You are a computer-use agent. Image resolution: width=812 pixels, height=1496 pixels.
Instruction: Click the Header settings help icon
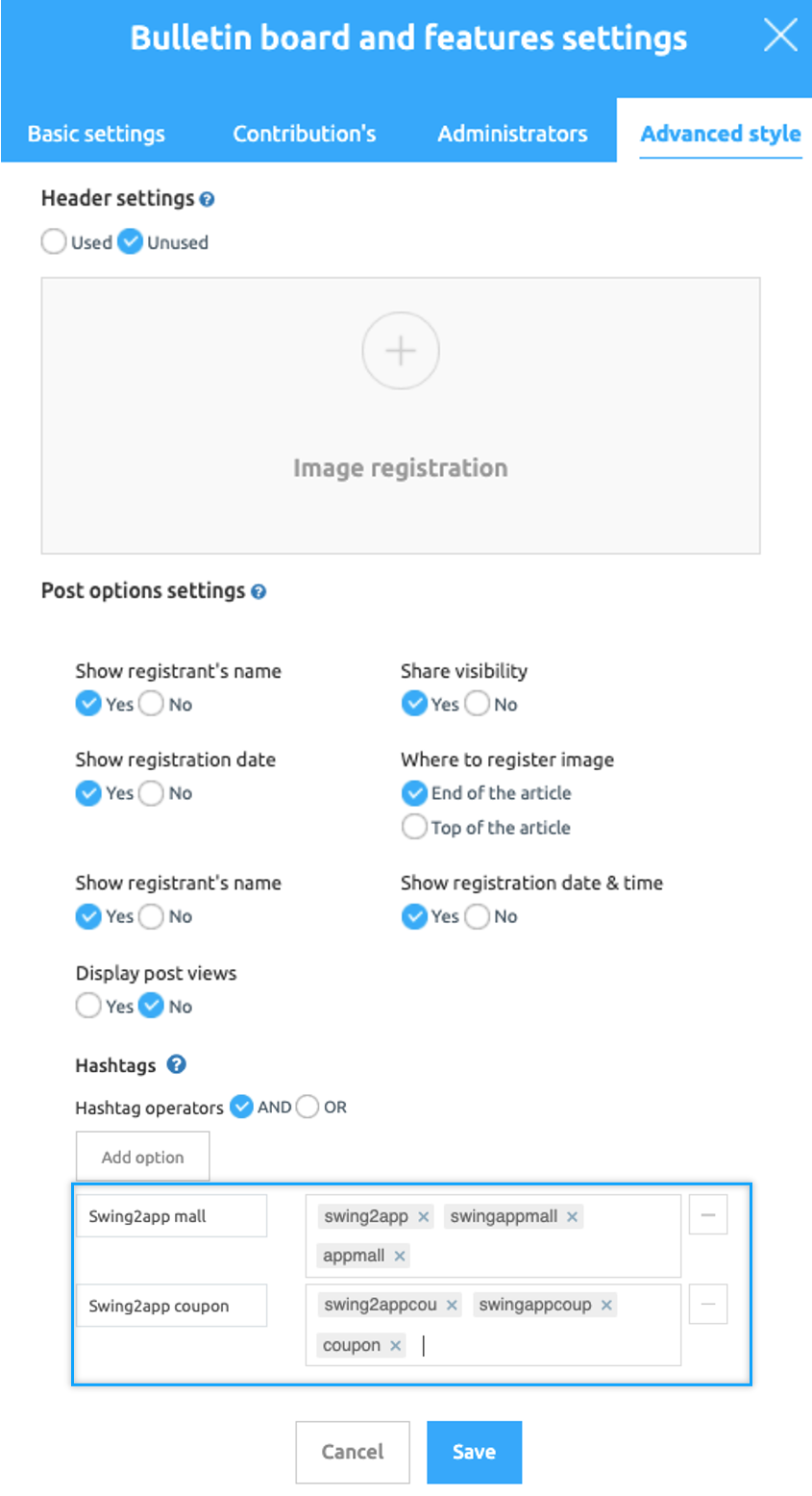pyautogui.click(x=208, y=200)
